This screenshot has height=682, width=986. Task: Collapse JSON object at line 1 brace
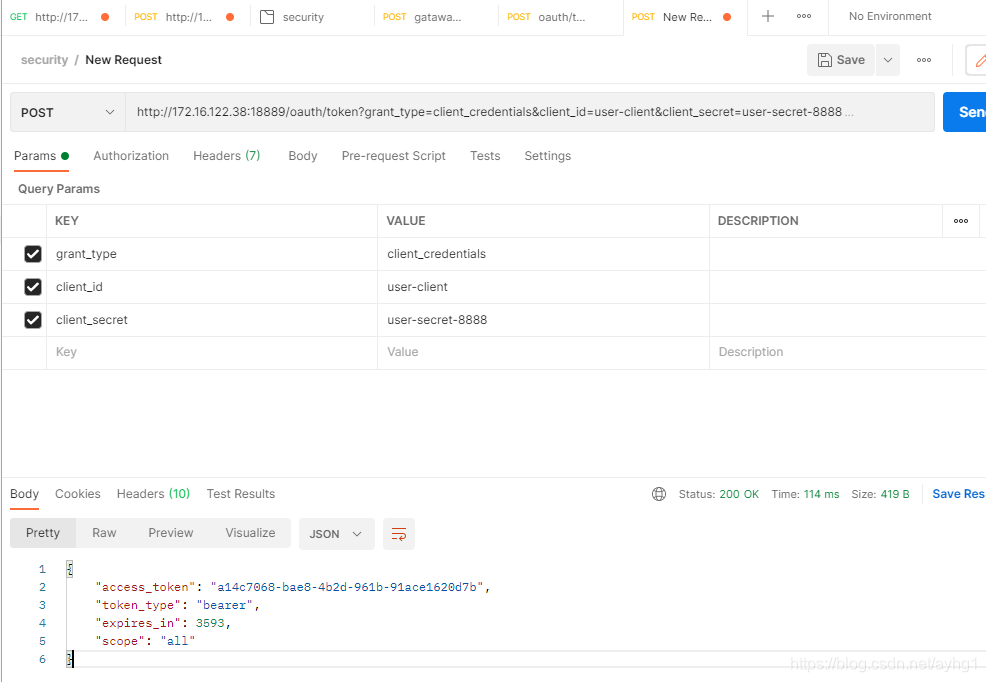click(70, 569)
